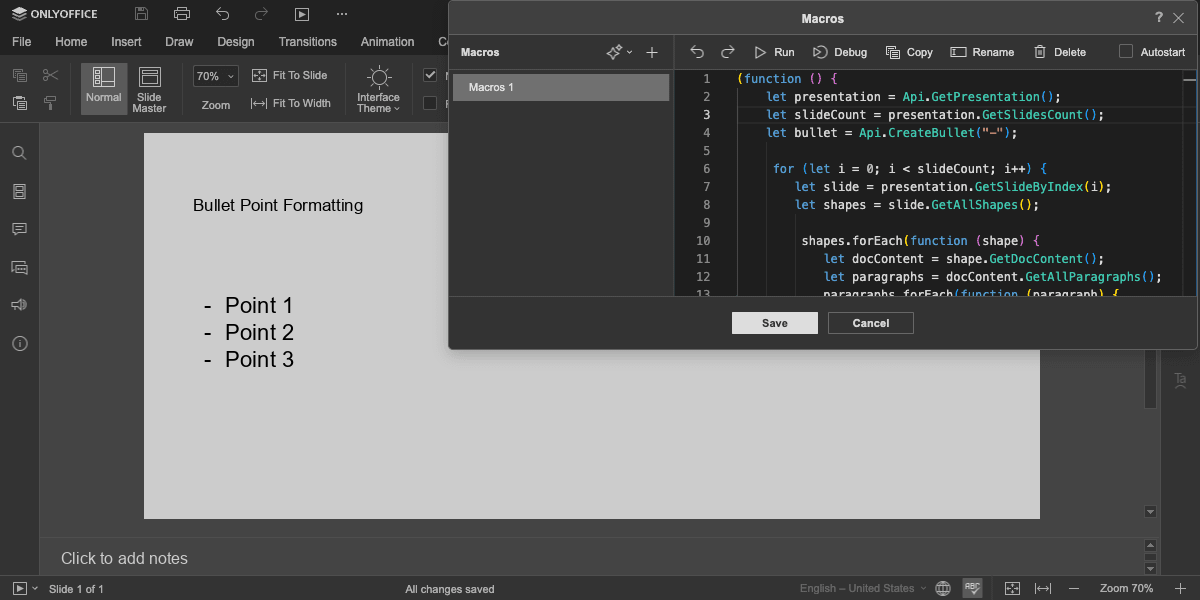
Task: Open the 70% zoom dropdown
Action: (x=216, y=76)
